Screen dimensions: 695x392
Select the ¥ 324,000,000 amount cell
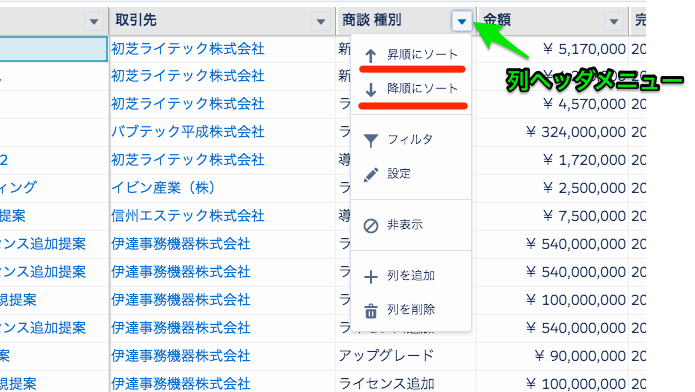pyautogui.click(x=552, y=132)
